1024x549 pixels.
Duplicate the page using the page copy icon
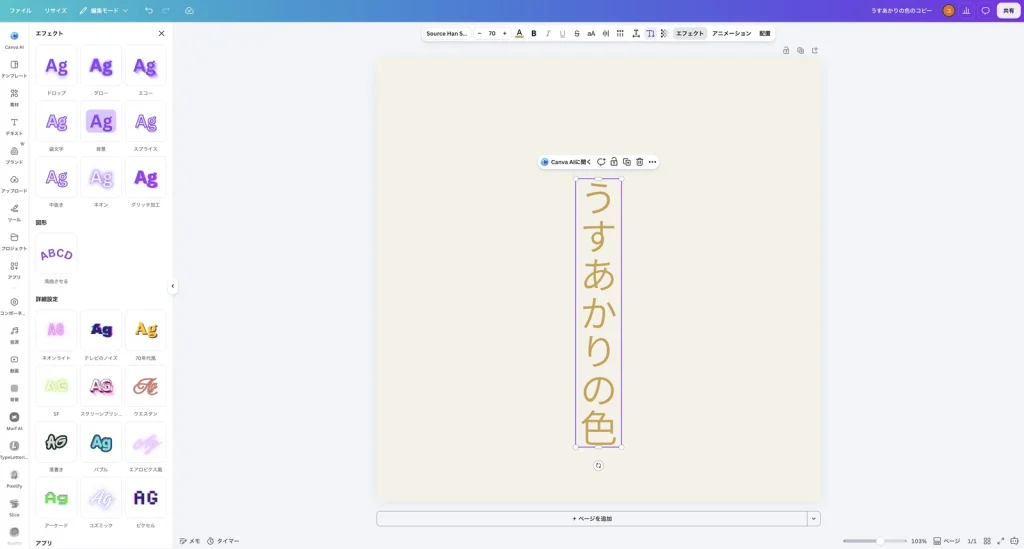(x=800, y=50)
